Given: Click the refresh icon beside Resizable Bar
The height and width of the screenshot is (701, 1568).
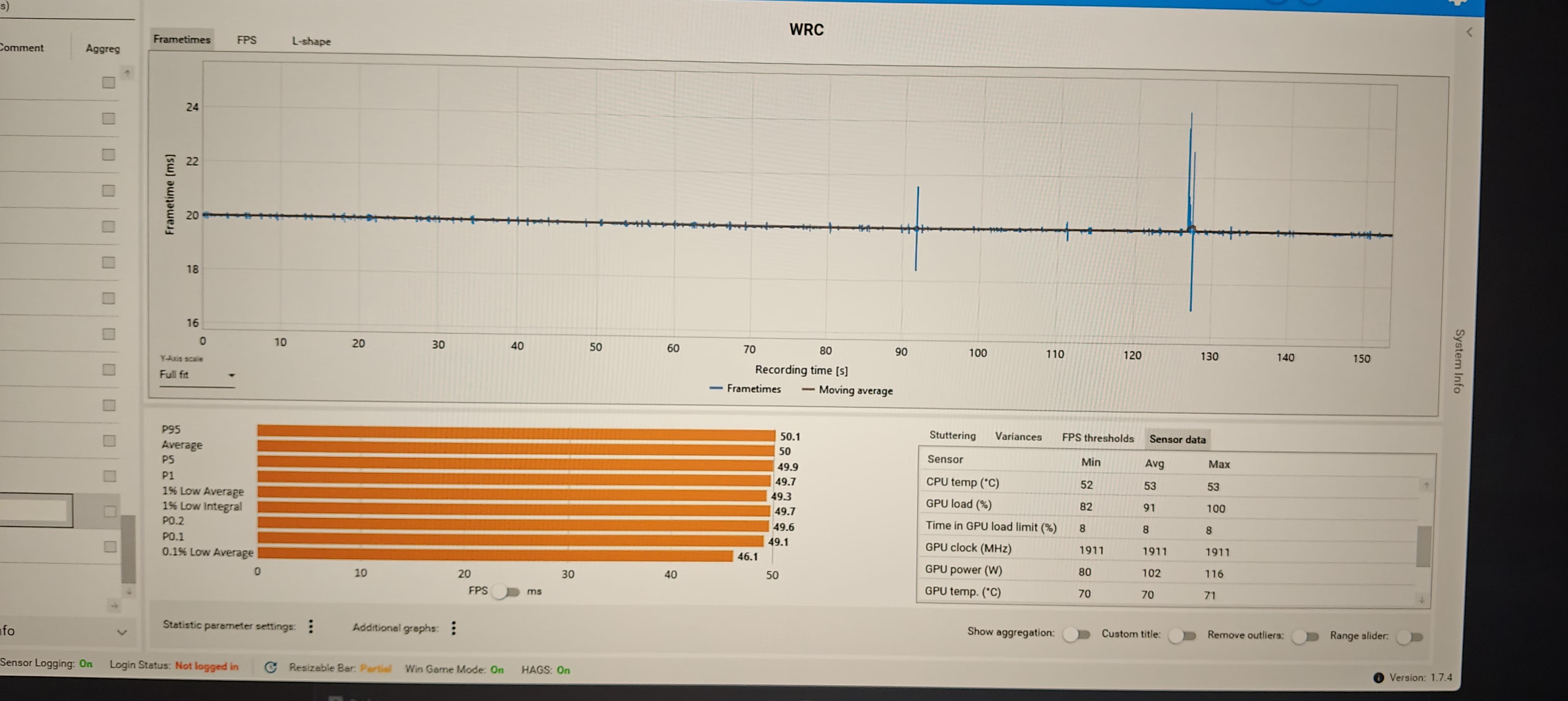Looking at the screenshot, I should click(x=271, y=667).
